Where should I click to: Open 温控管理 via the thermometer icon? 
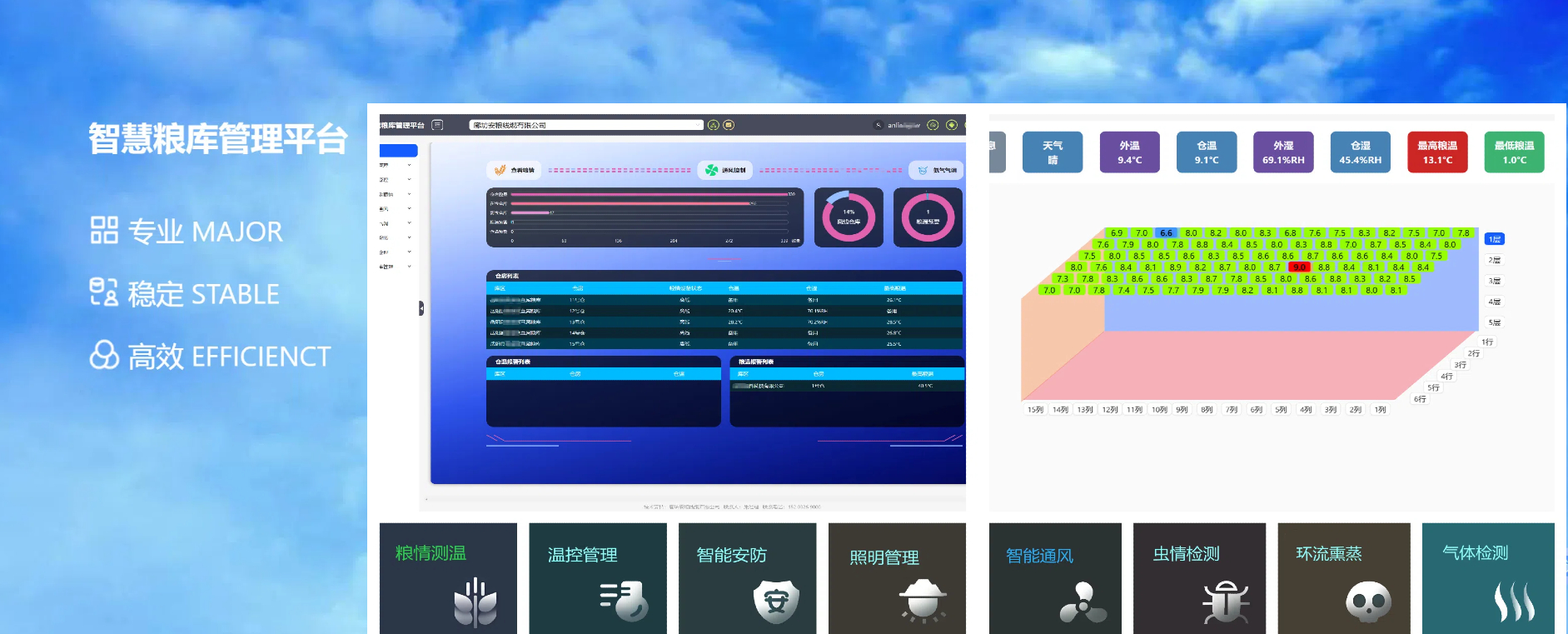tap(625, 601)
